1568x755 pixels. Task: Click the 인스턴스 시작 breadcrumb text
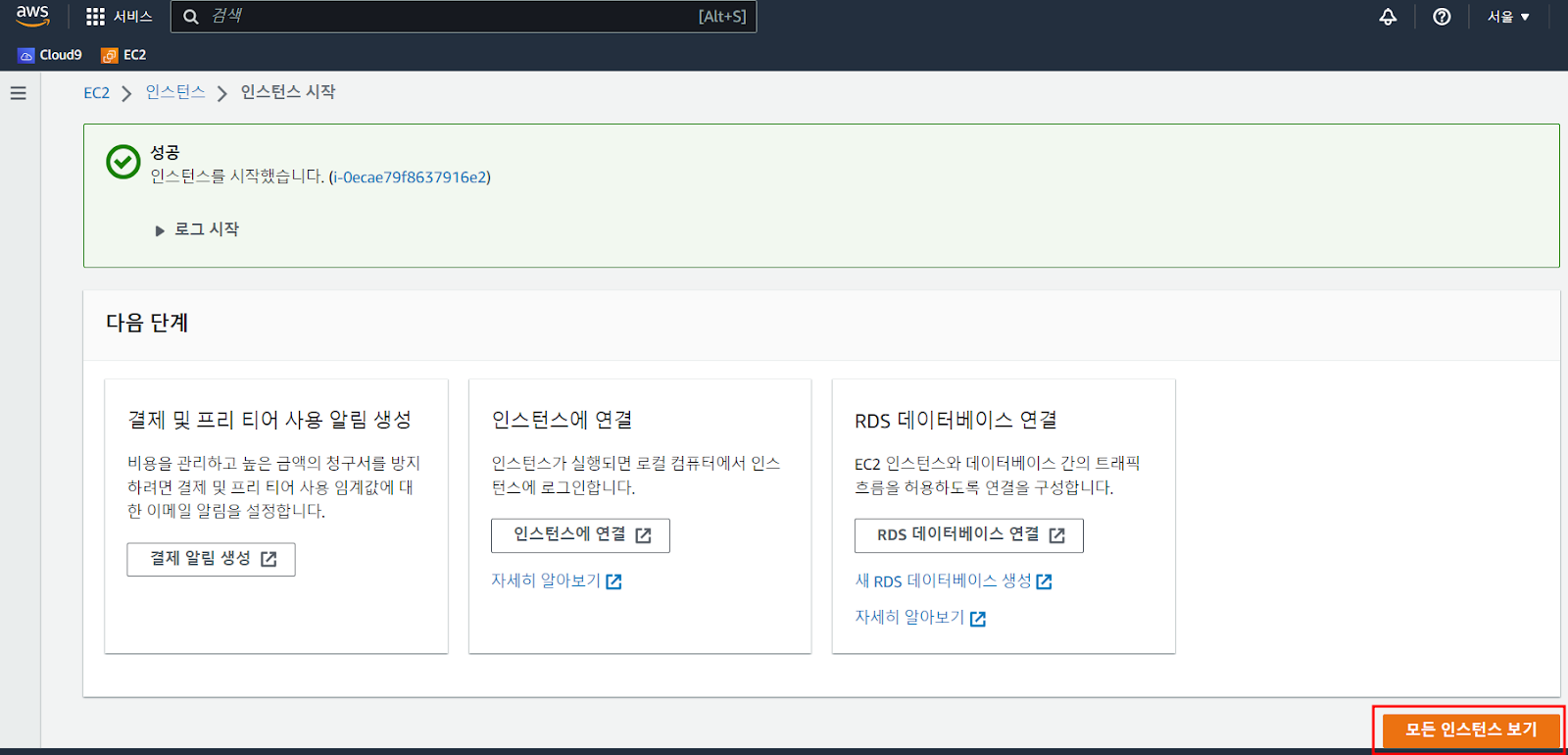click(288, 92)
